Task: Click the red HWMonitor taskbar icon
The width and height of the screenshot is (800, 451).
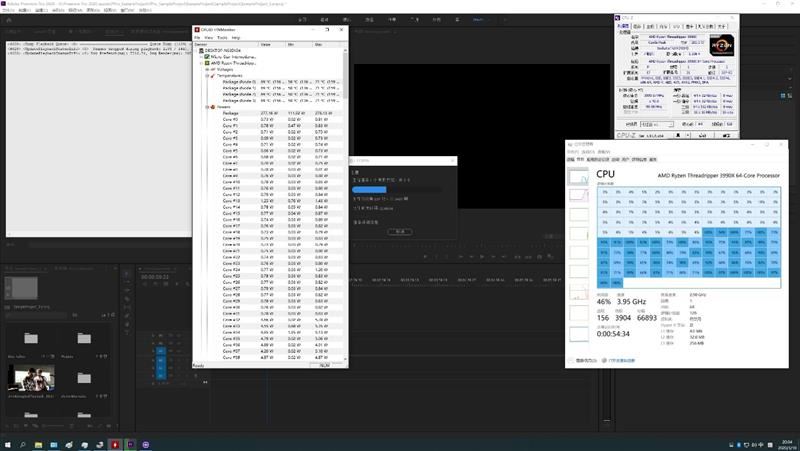Action: (115, 445)
